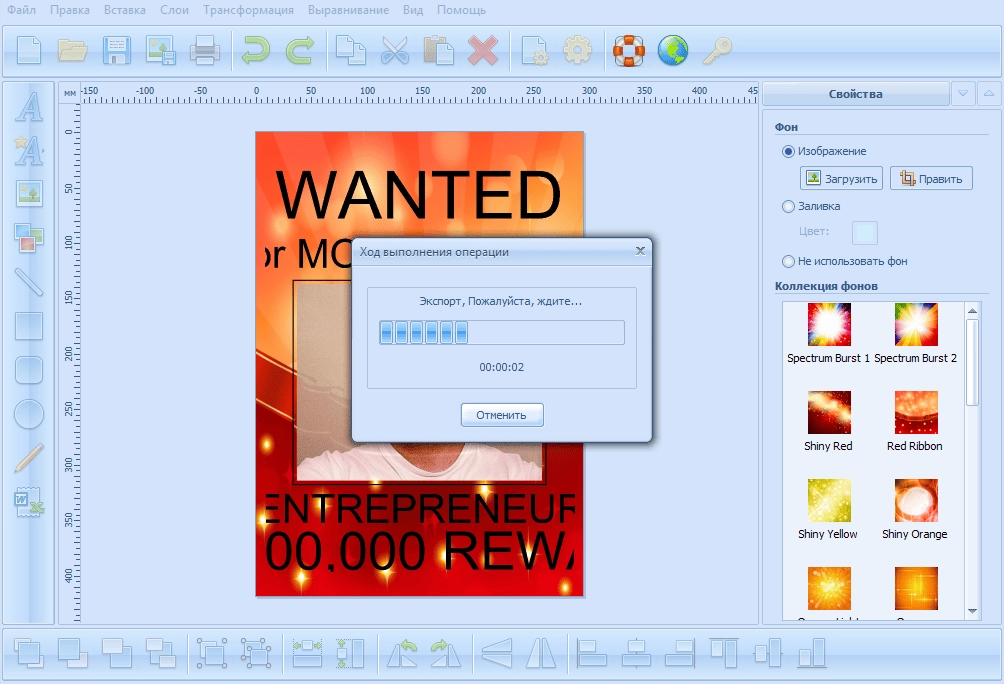Click the export progress bar
The width and height of the screenshot is (1004, 684).
point(501,332)
